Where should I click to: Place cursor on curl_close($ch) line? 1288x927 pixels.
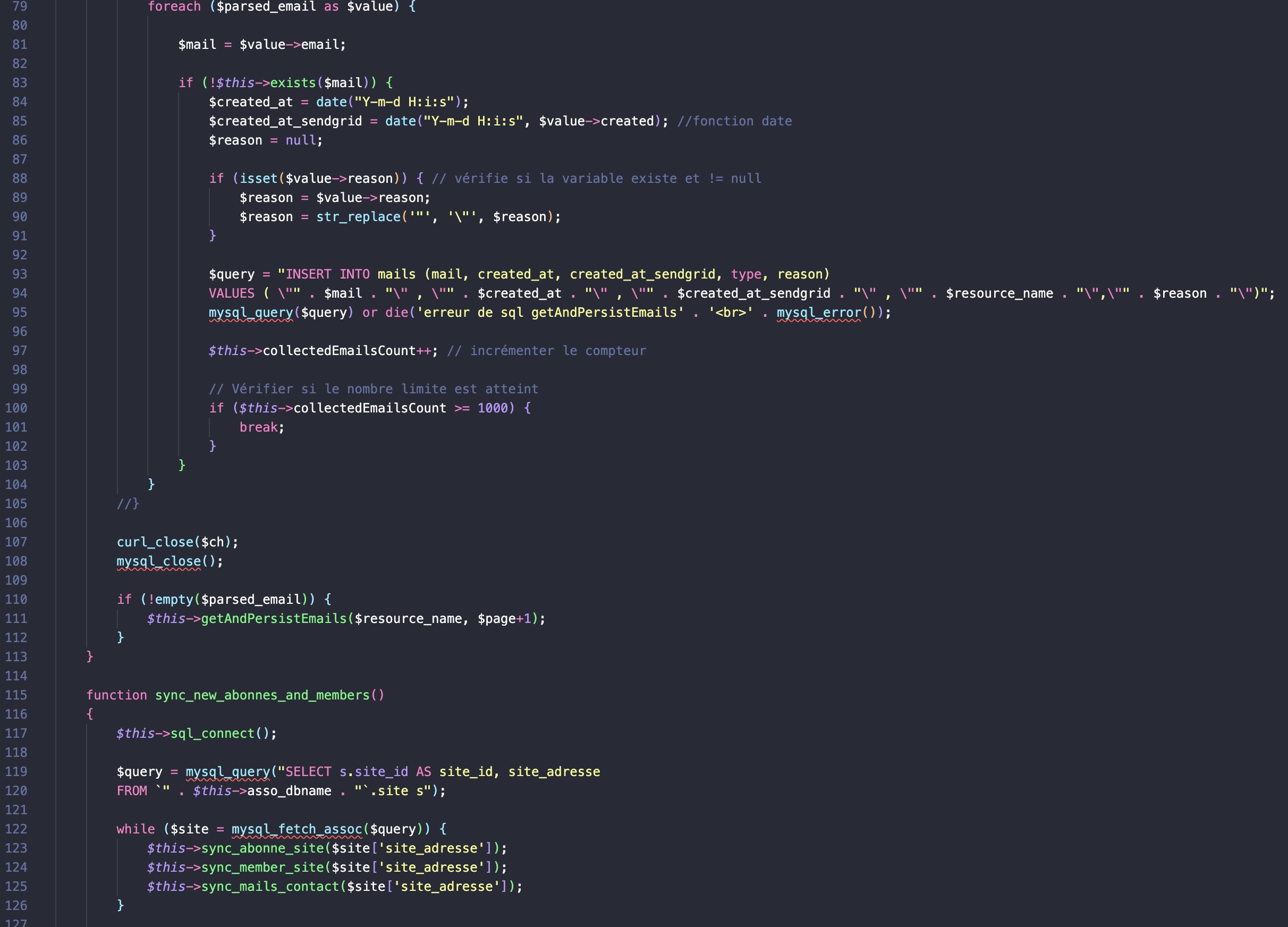coord(177,542)
